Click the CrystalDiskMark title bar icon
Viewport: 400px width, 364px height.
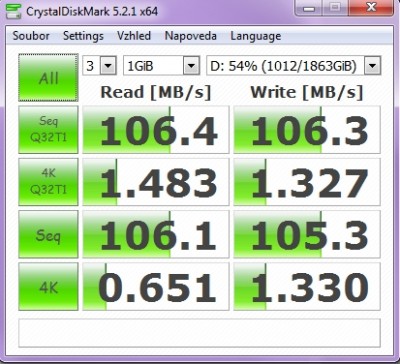coord(14,11)
